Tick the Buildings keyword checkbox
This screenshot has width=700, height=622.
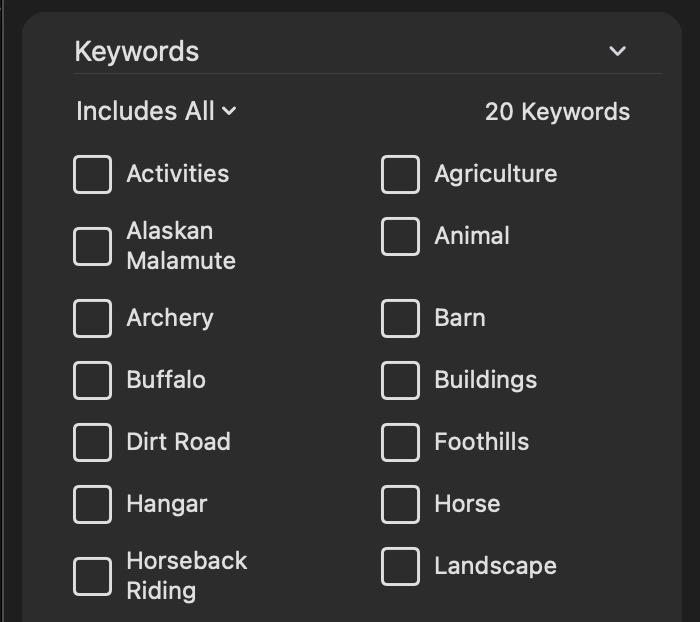(400, 380)
